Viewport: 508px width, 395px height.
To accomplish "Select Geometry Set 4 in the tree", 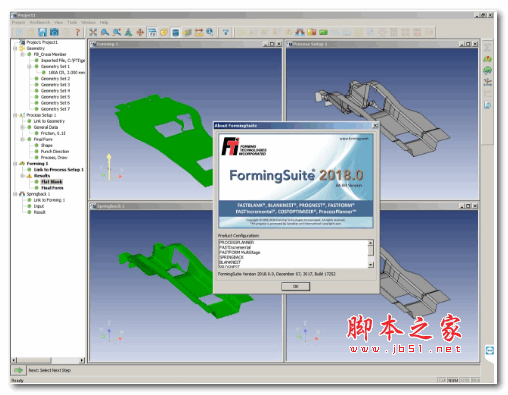I will (x=55, y=91).
